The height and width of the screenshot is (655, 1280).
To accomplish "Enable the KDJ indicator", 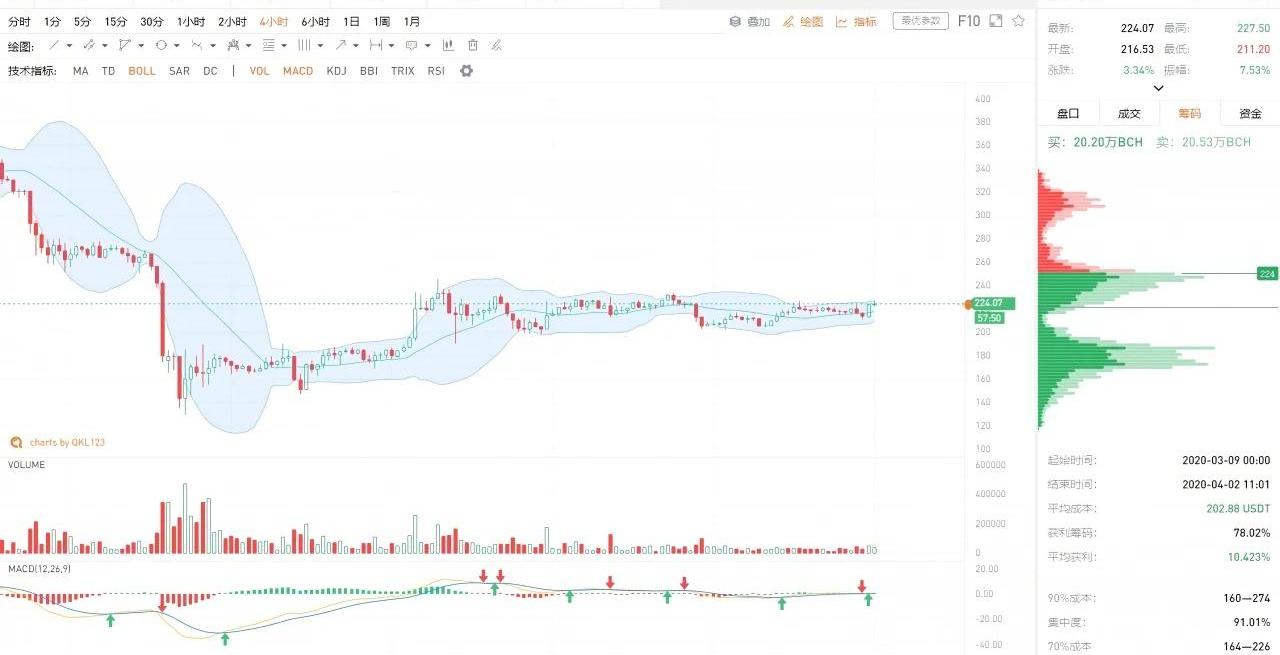I will pos(337,71).
